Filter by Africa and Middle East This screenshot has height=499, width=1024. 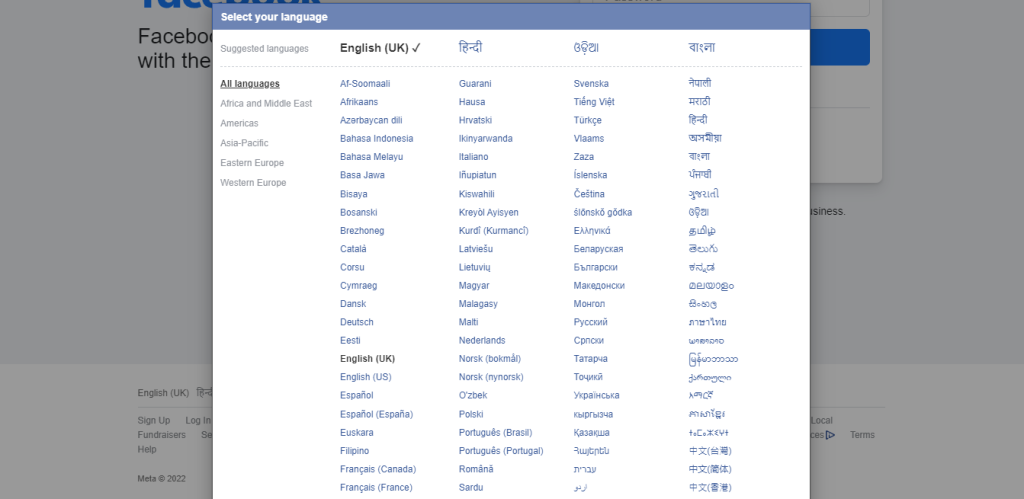[x=266, y=103]
